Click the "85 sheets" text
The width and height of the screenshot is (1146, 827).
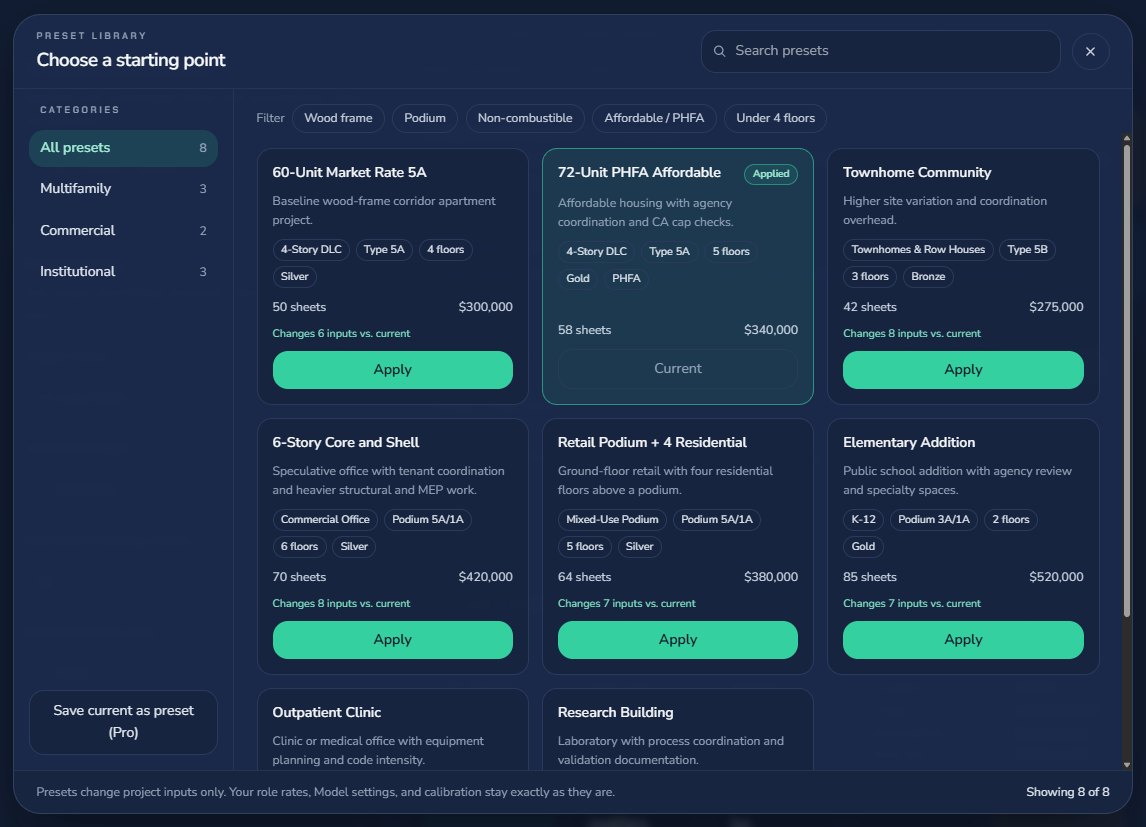click(870, 577)
